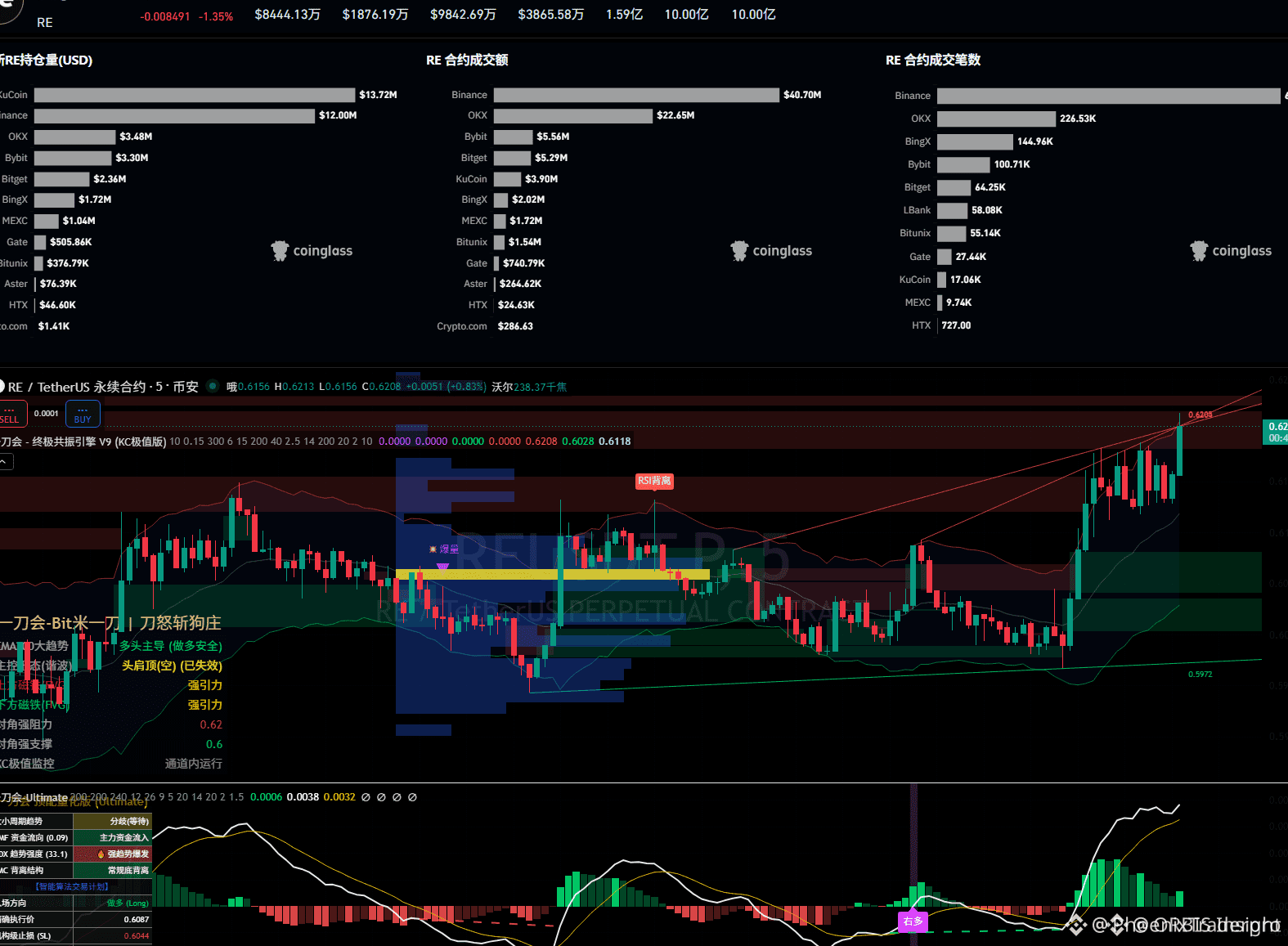The image size is (1288, 946).
Task: Click the blue BUY order button
Action: click(83, 414)
